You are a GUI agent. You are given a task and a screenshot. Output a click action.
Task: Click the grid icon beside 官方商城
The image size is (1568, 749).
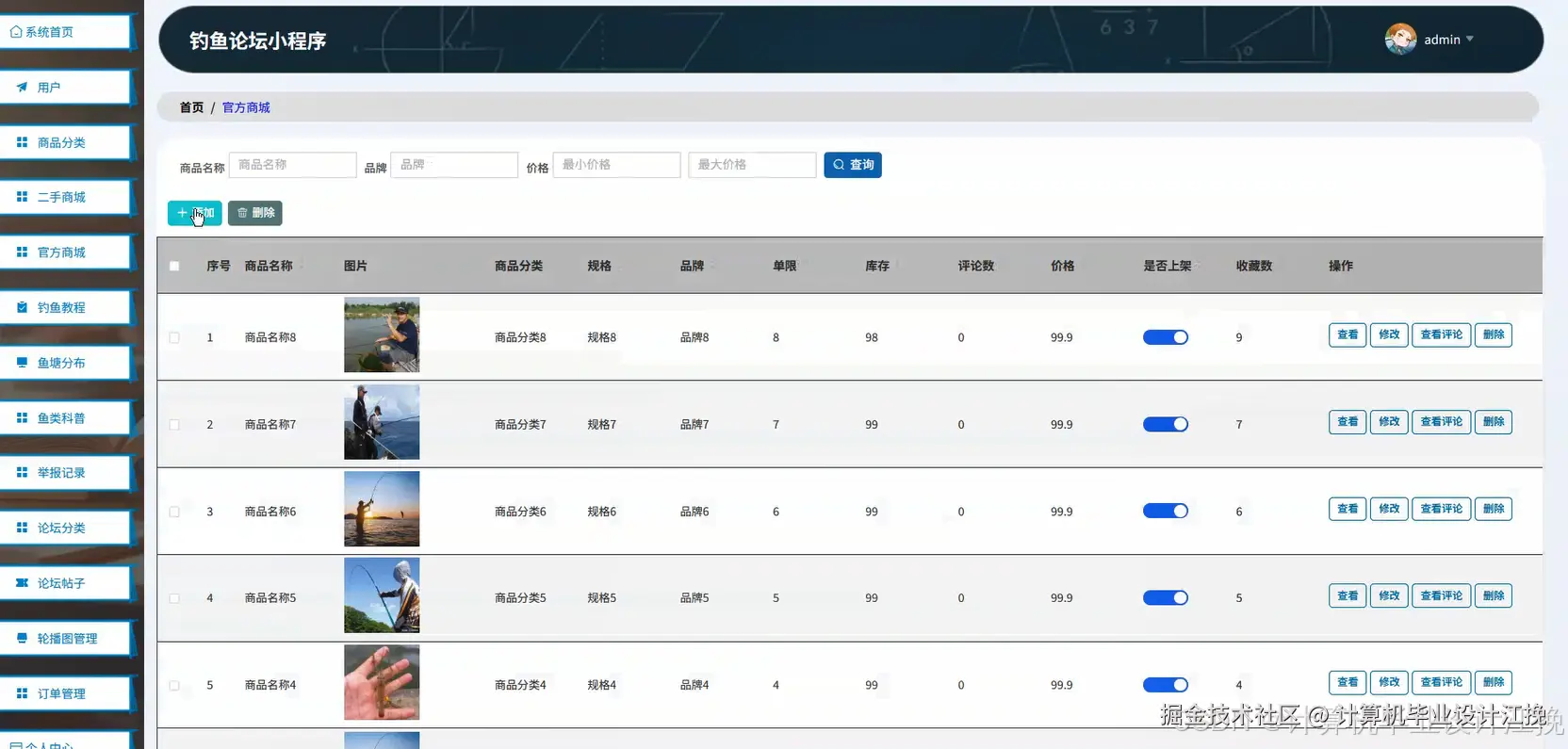pyautogui.click(x=22, y=252)
